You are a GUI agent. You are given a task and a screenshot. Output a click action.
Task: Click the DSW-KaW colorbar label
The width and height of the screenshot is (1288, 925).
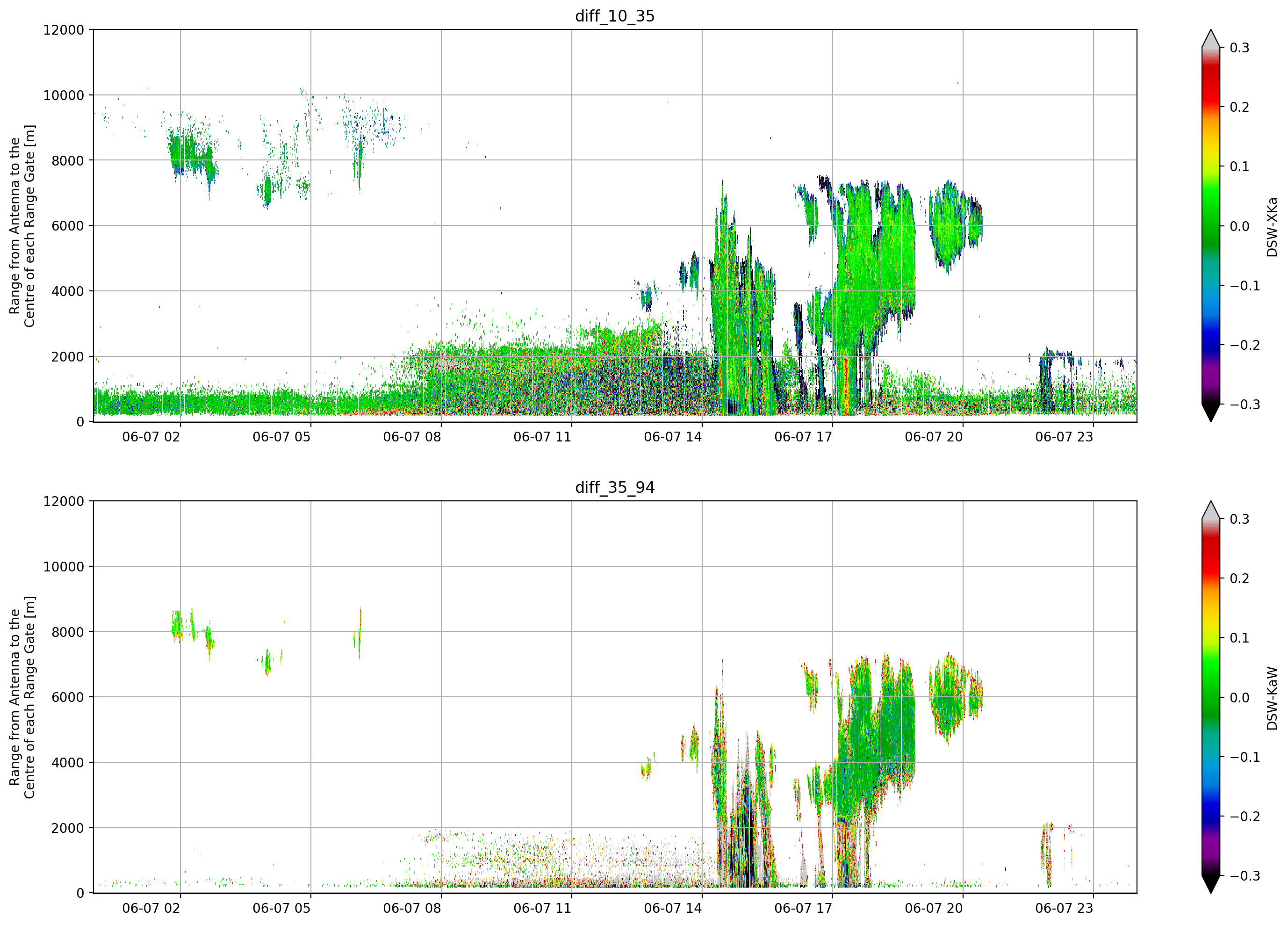click(x=1272, y=698)
